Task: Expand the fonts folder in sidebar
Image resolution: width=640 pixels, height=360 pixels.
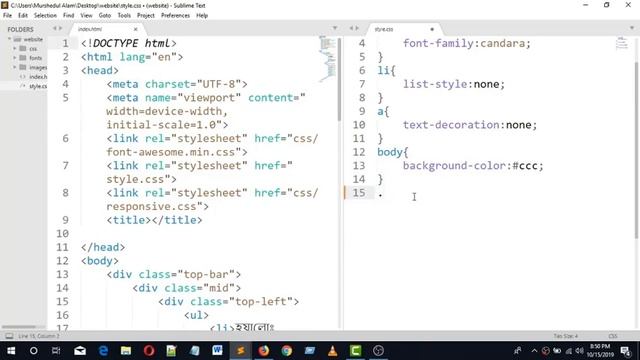Action: 15,58
